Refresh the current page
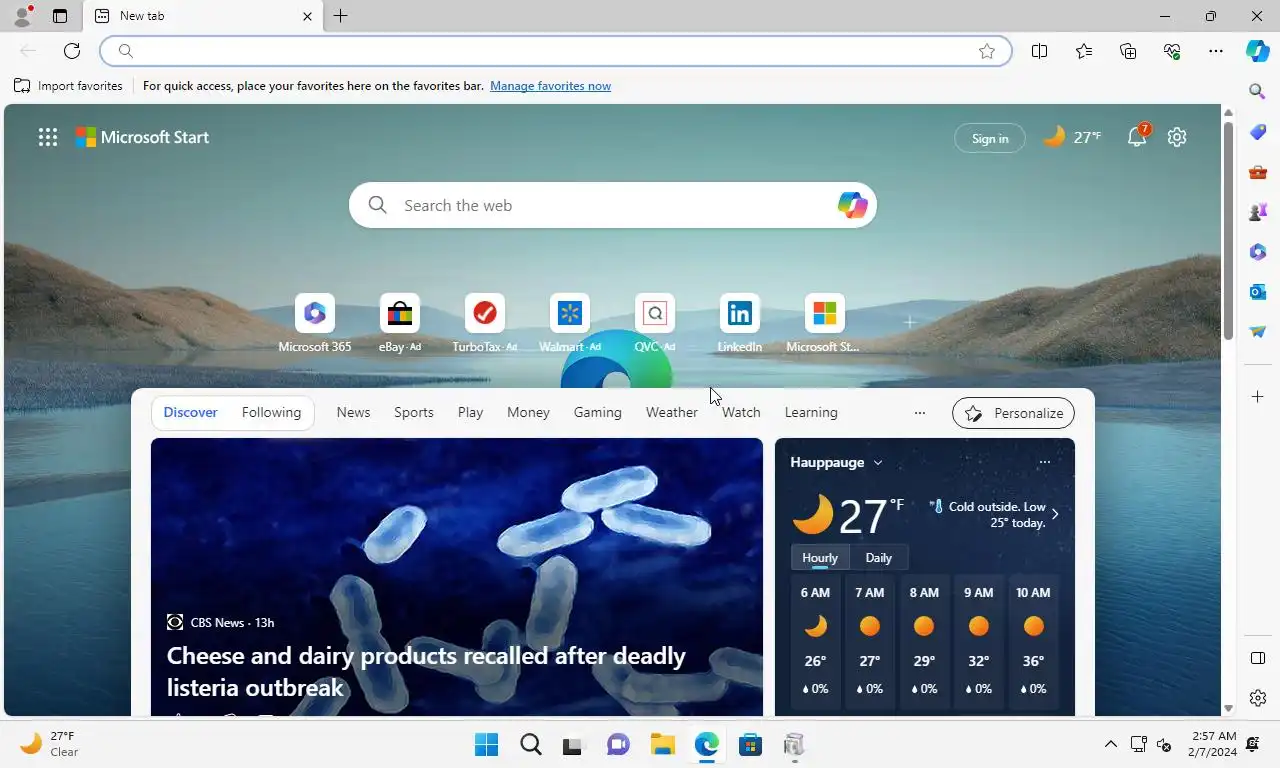 72,51
